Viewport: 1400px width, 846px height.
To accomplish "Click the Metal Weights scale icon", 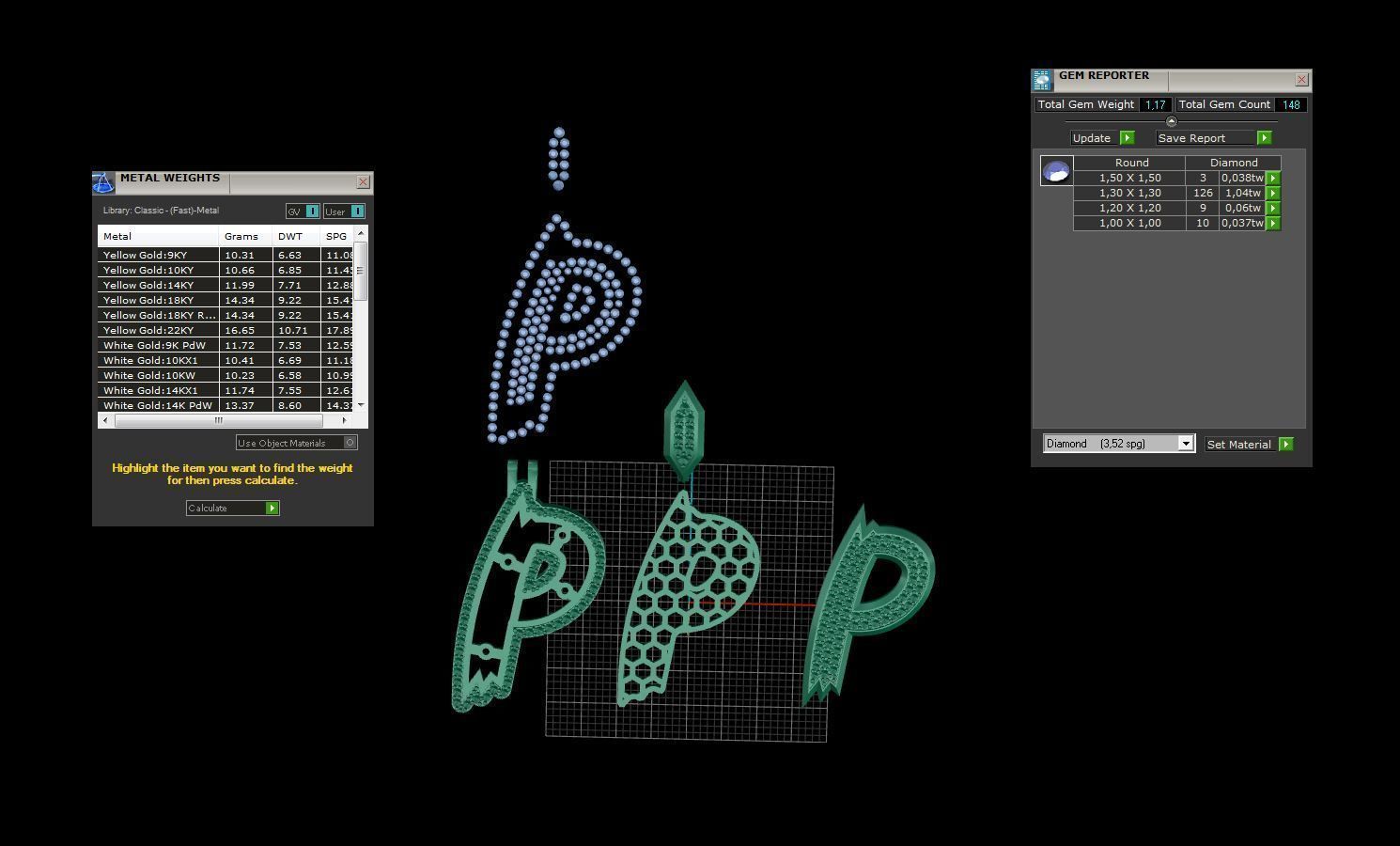I will click(x=102, y=182).
